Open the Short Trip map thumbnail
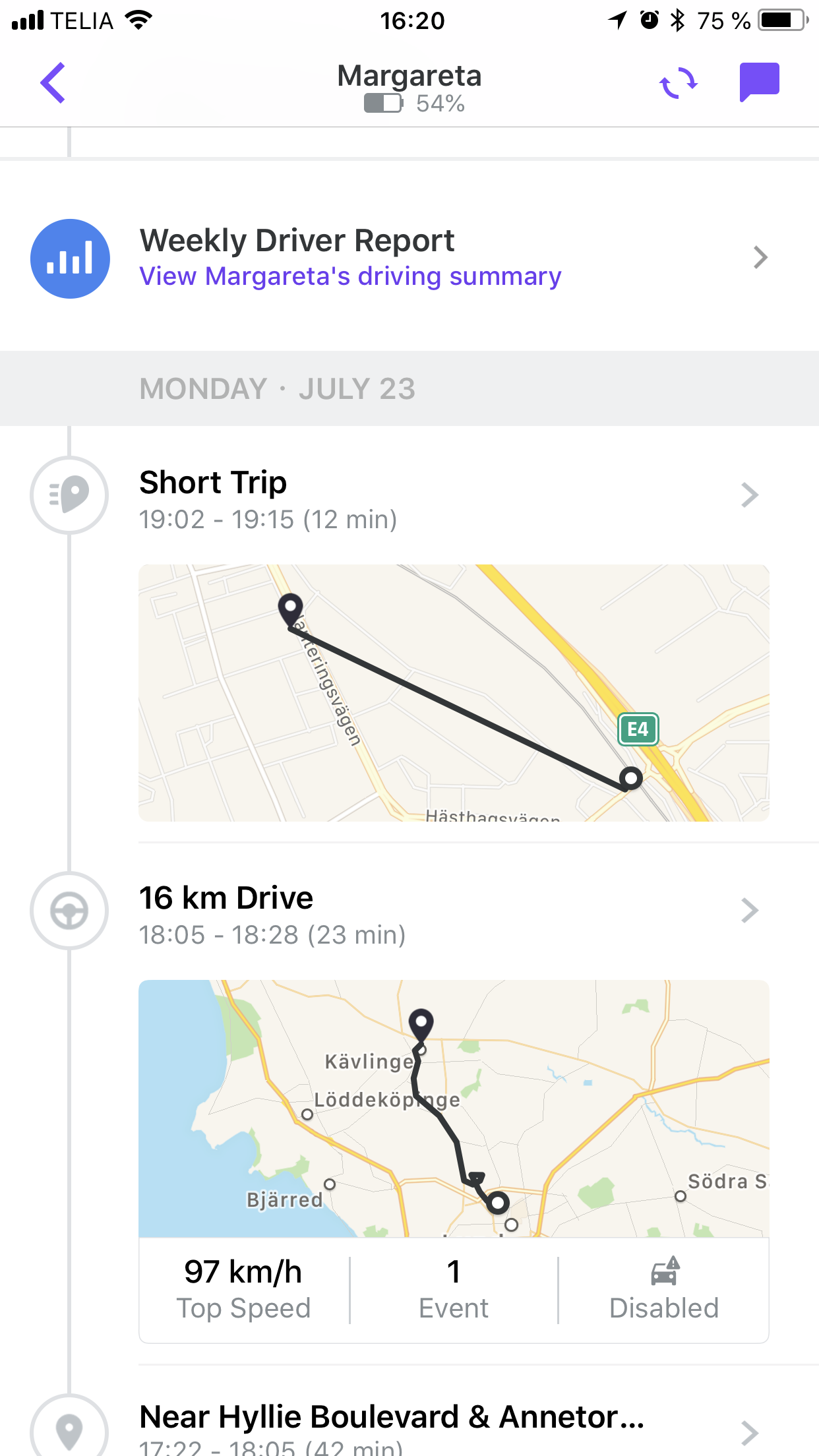Viewport: 819px width, 1456px height. (x=454, y=692)
